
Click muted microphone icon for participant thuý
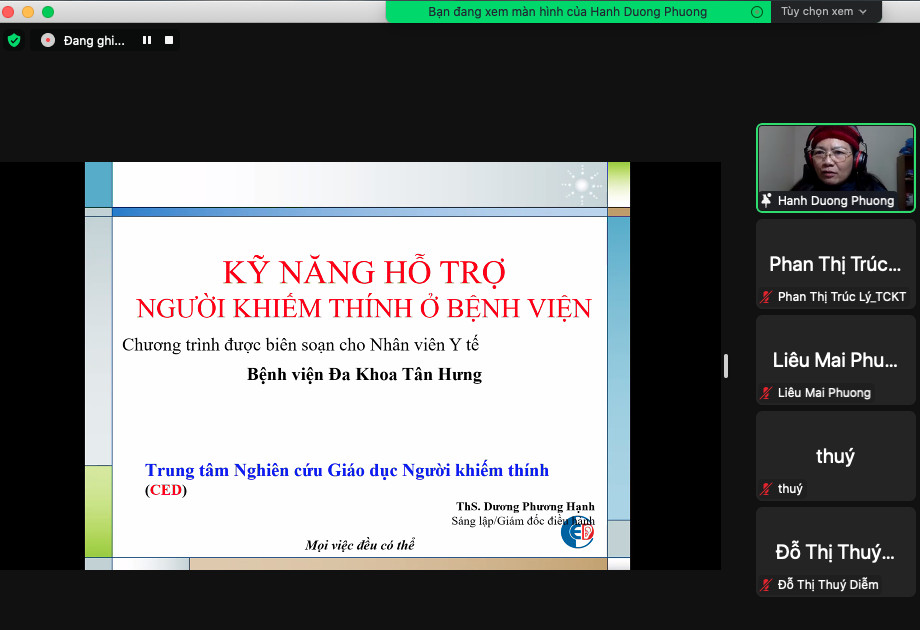coord(767,489)
